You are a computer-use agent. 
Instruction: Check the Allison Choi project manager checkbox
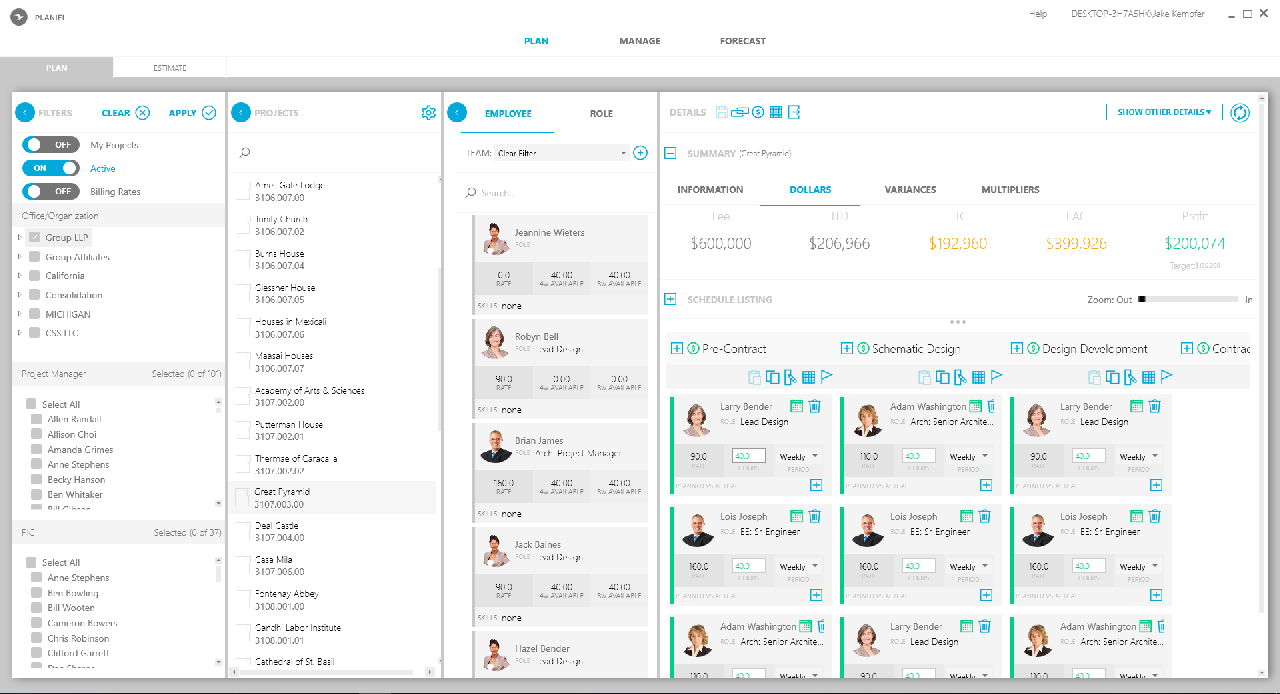pos(37,435)
